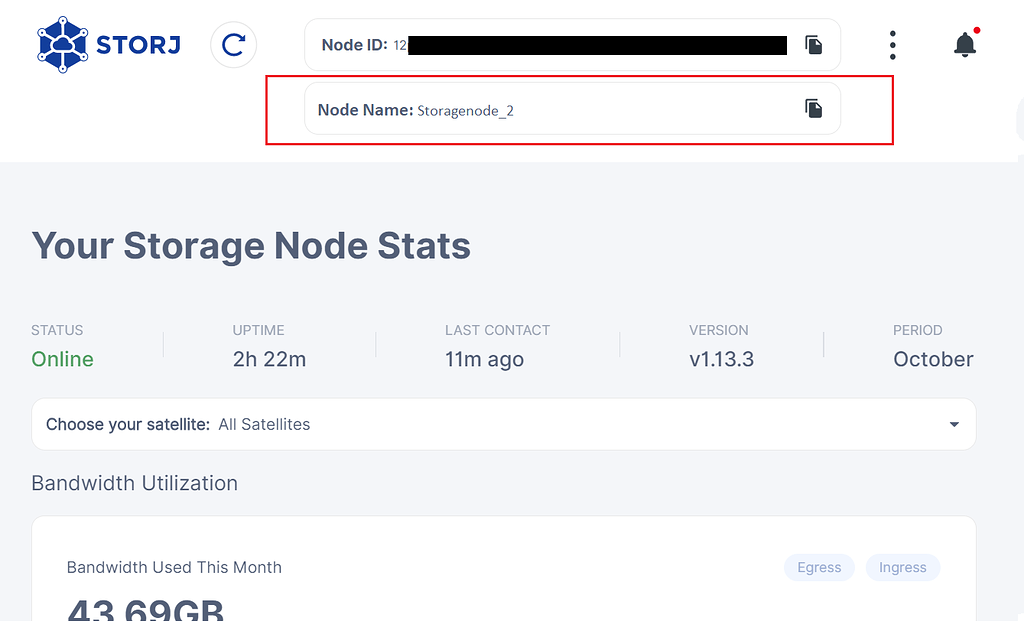1024x630 pixels.
Task: Open the Choose your satellite dropdown
Action: [x=503, y=424]
